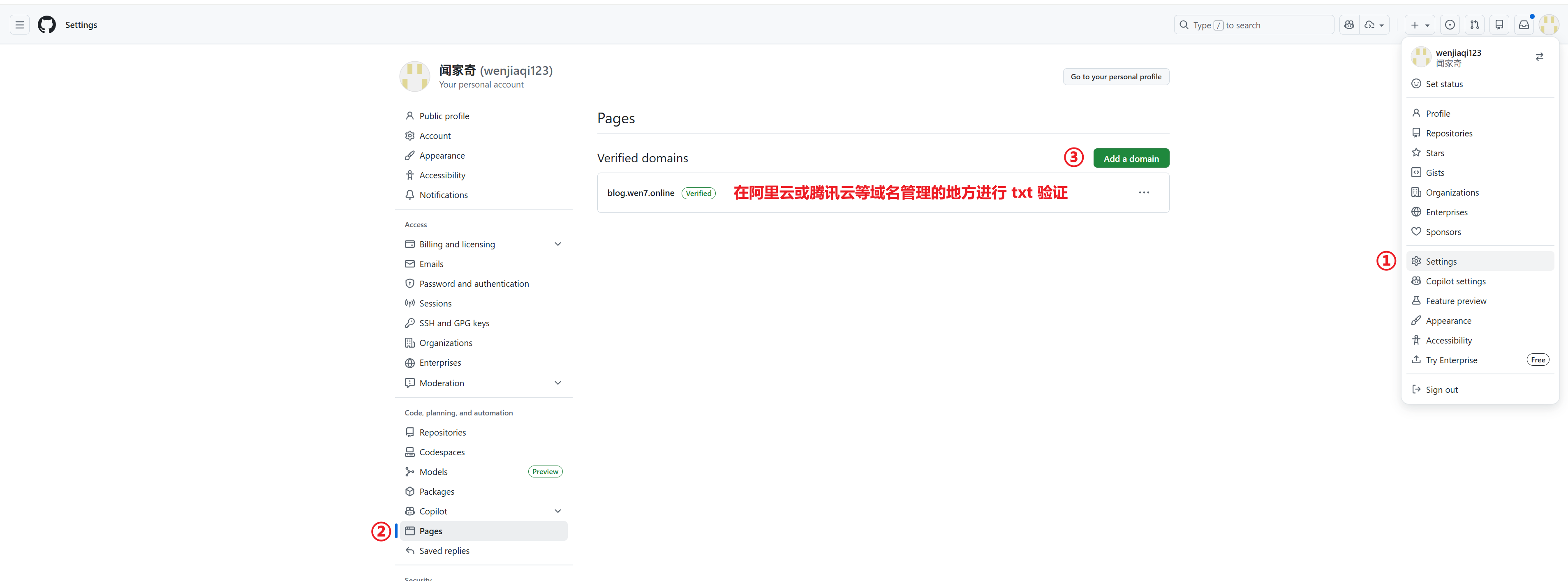1568x581 pixels.
Task: Click the switch account arrows icon
Action: point(1539,57)
